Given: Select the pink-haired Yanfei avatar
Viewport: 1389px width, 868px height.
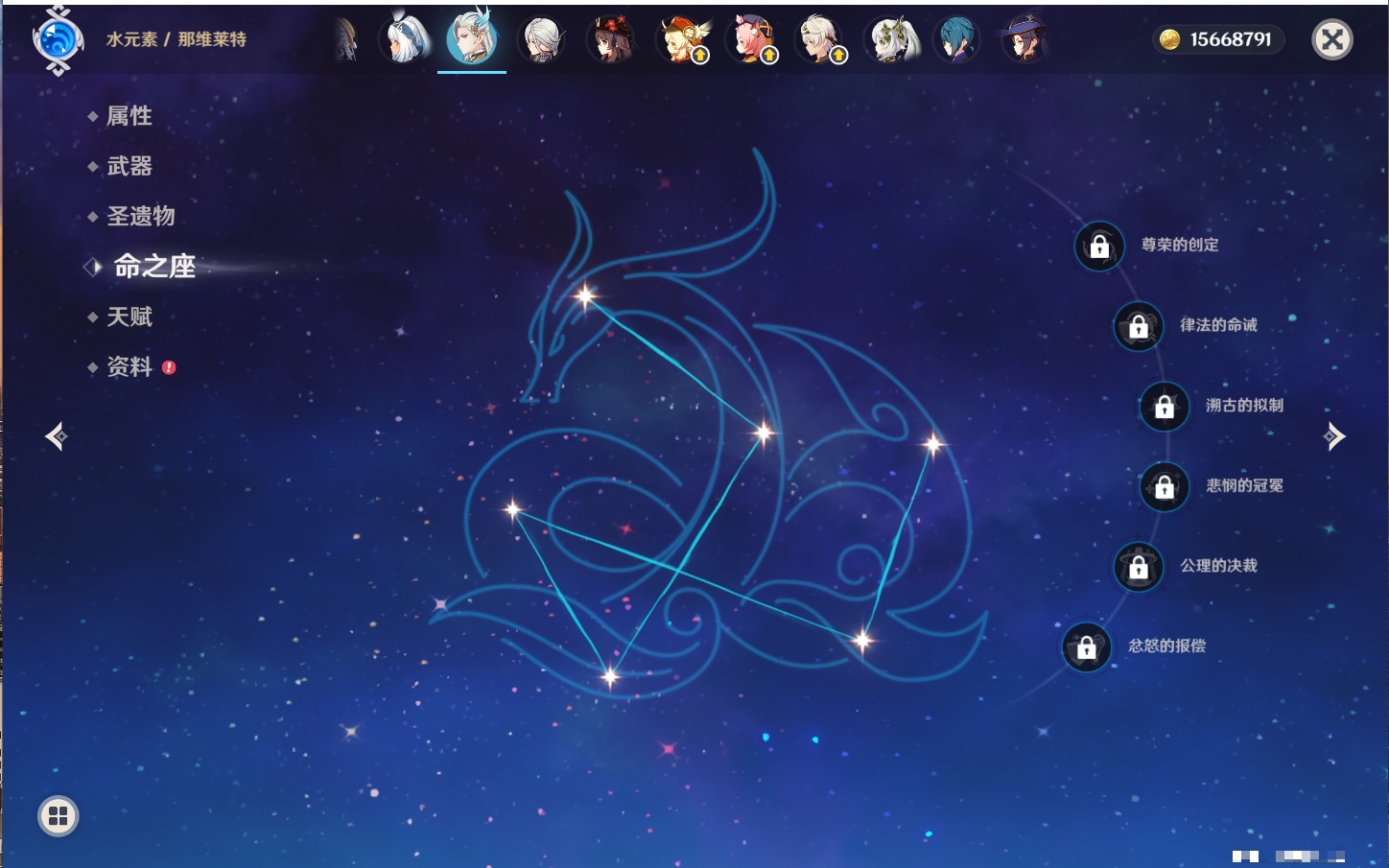Looking at the screenshot, I should (x=751, y=40).
